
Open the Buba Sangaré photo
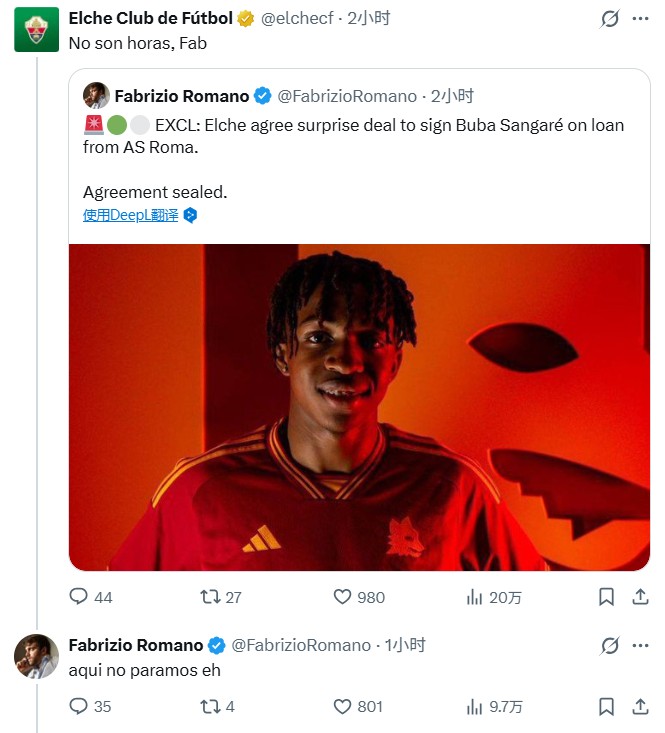(359, 407)
